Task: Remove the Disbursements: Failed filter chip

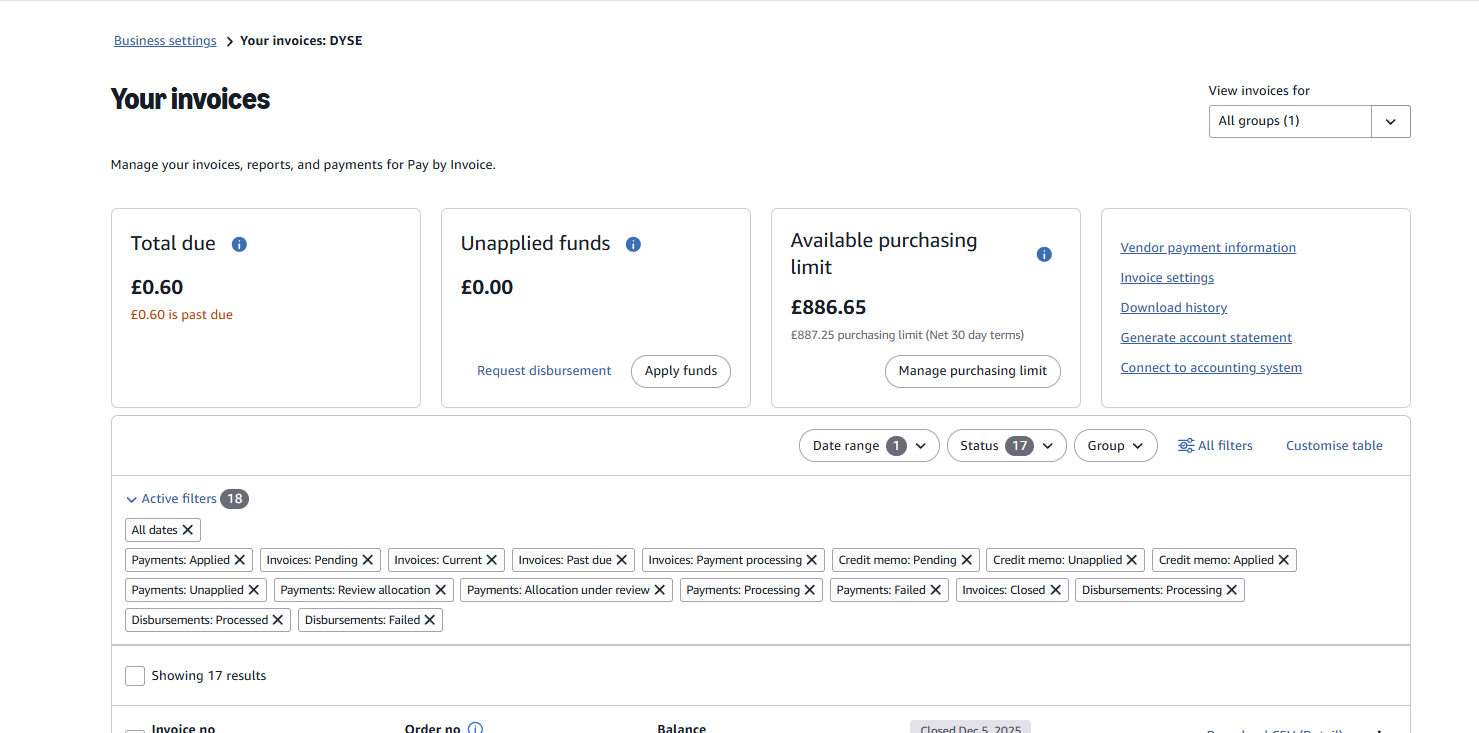Action: [430, 620]
